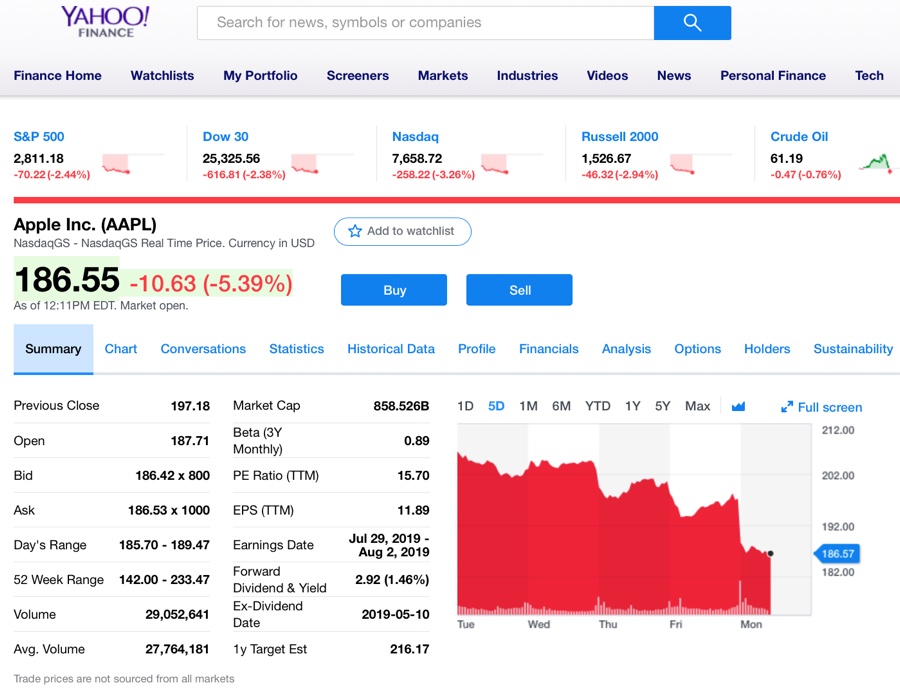Screen dimensions: 900x689
Task: Open My Portfolio in the navigation bar
Action: 261,76
